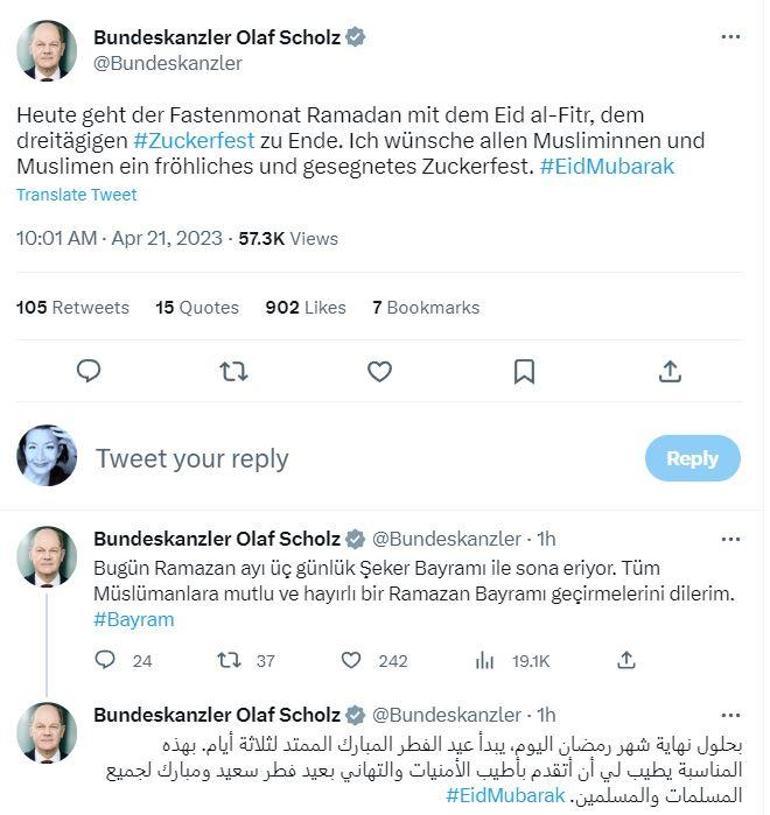The height and width of the screenshot is (815, 770).
Task: Open more options on the Turkish reply
Action: tap(729, 539)
